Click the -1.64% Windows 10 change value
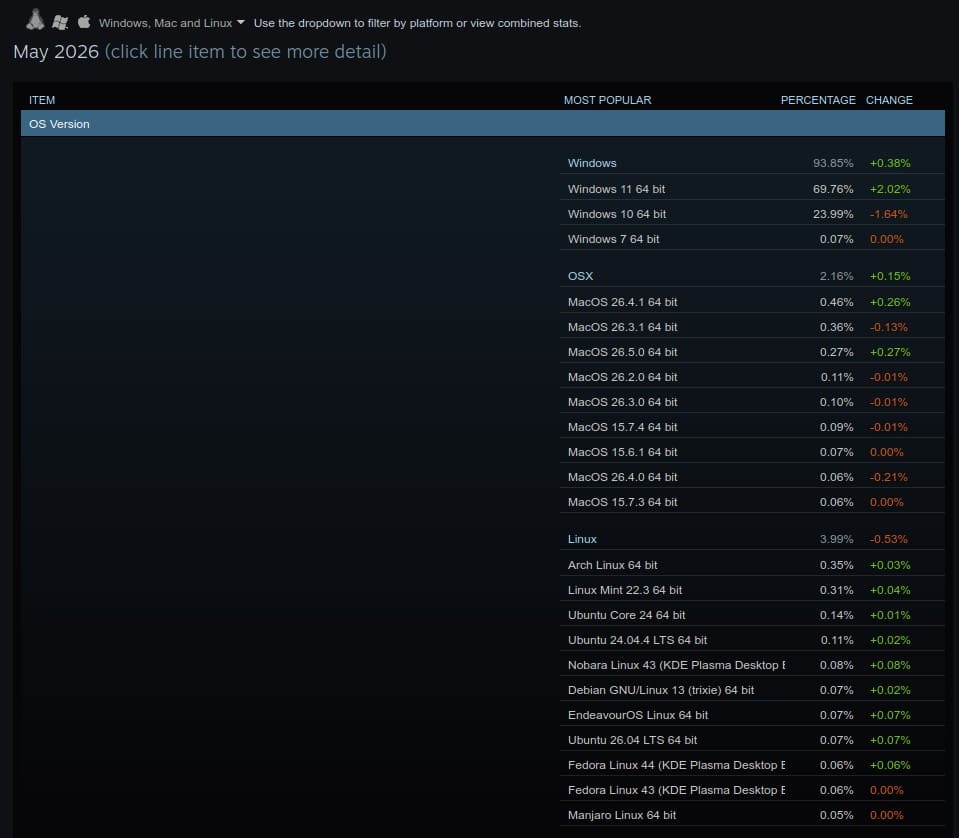Image resolution: width=959 pixels, height=838 pixels. pos(889,214)
